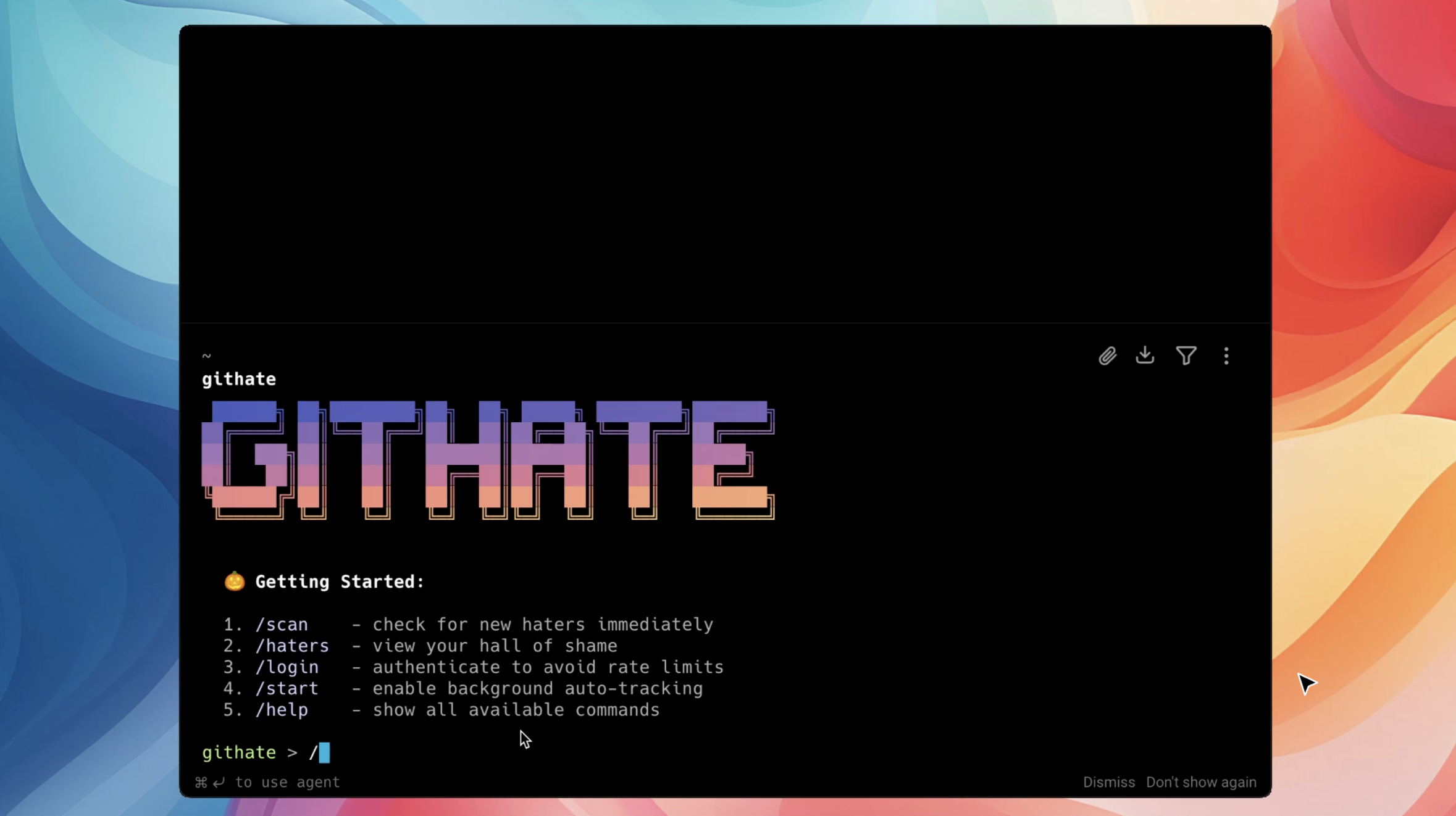Click the pumpkin emoji beside Getting Started
This screenshot has width=1456, height=816.
tap(233, 580)
